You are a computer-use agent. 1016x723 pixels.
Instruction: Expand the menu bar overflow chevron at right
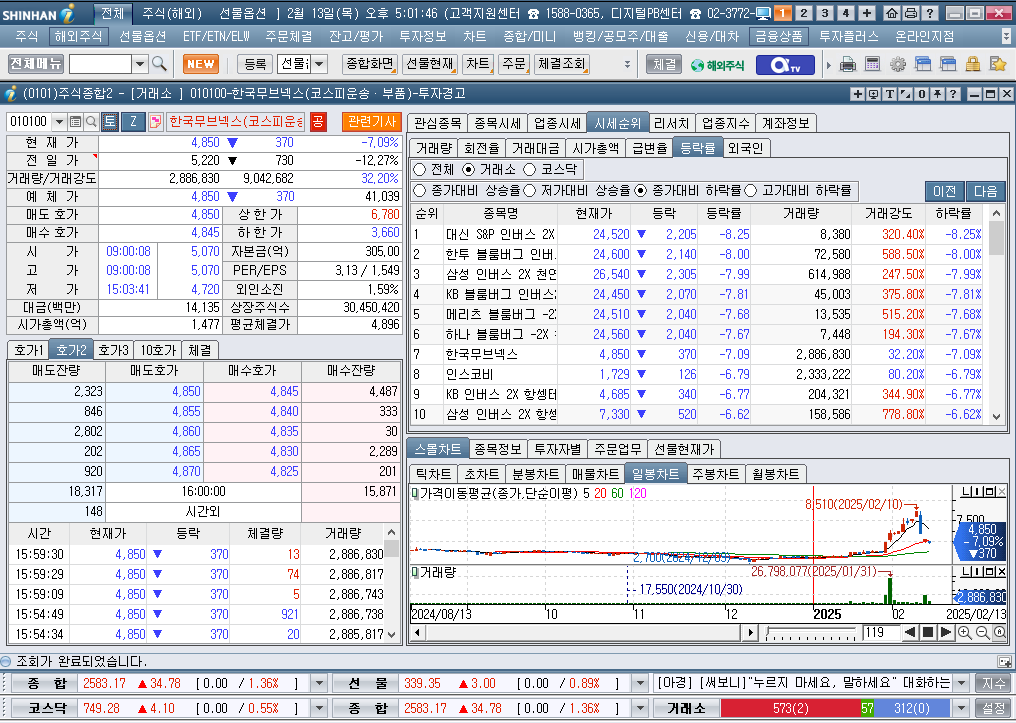tap(1006, 36)
